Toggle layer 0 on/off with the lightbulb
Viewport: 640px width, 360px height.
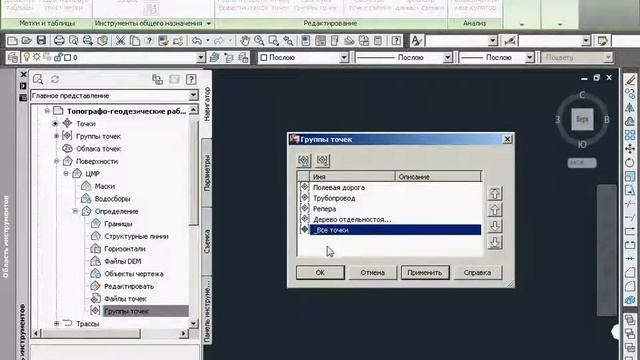tap(27, 57)
